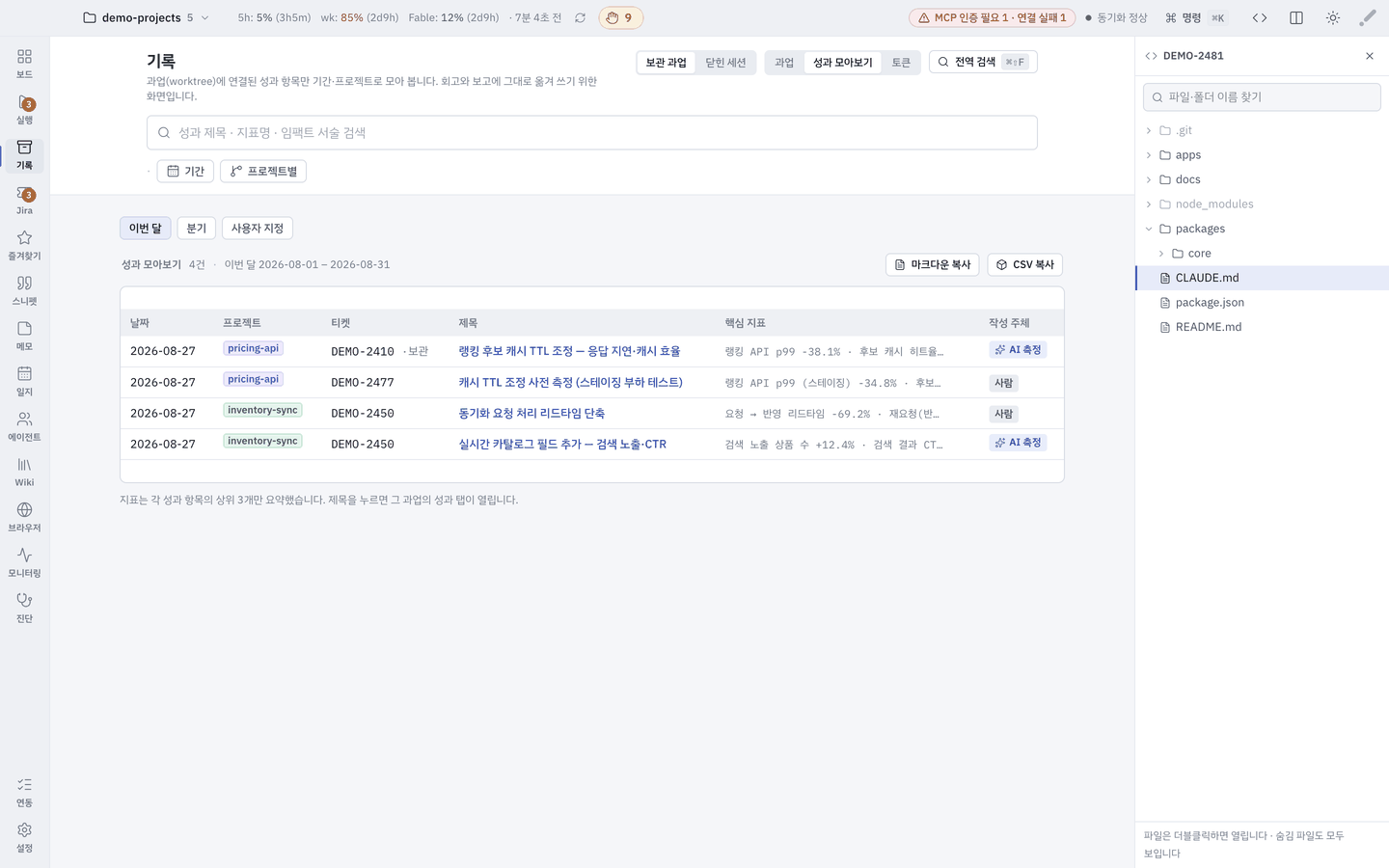Screen dimensions: 1389x868
Task: Open the 연동 integrations icon
Action: 24,793
